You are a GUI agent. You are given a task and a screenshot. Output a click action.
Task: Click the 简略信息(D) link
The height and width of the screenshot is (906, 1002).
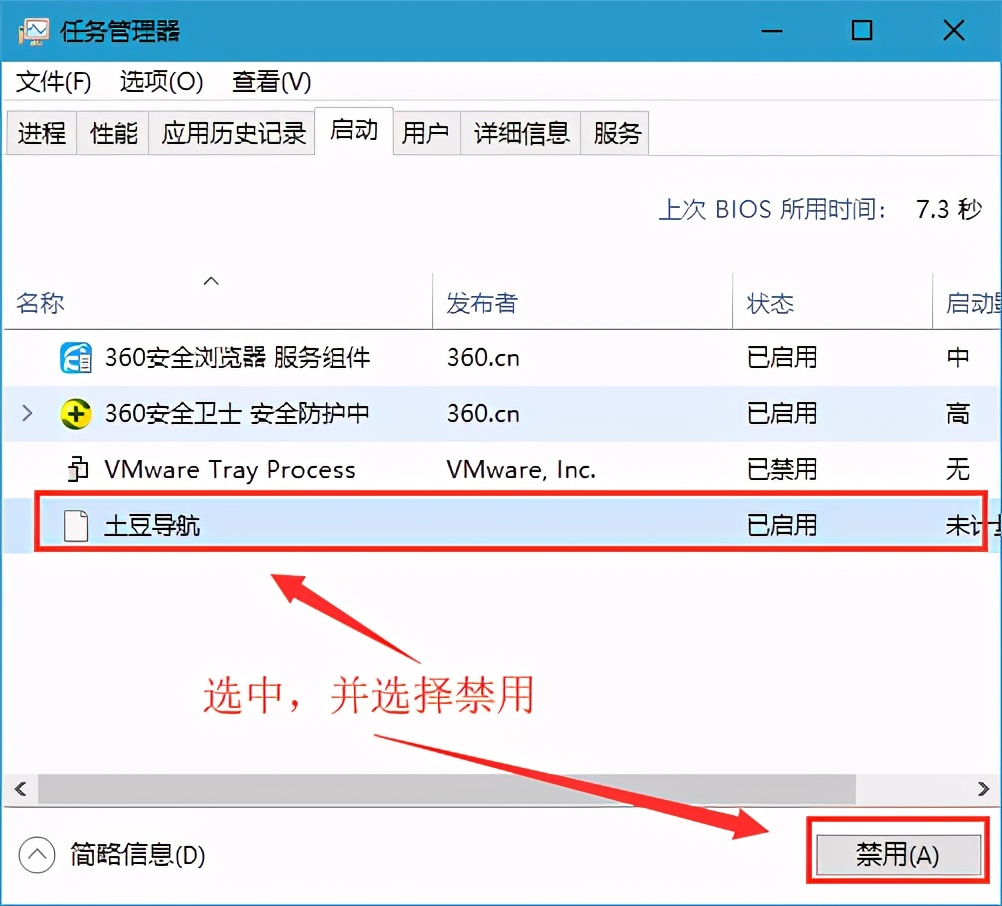point(137,855)
